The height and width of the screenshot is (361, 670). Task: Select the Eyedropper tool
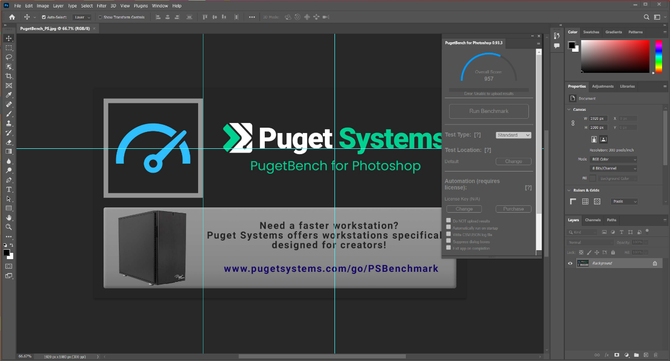click(x=9, y=95)
